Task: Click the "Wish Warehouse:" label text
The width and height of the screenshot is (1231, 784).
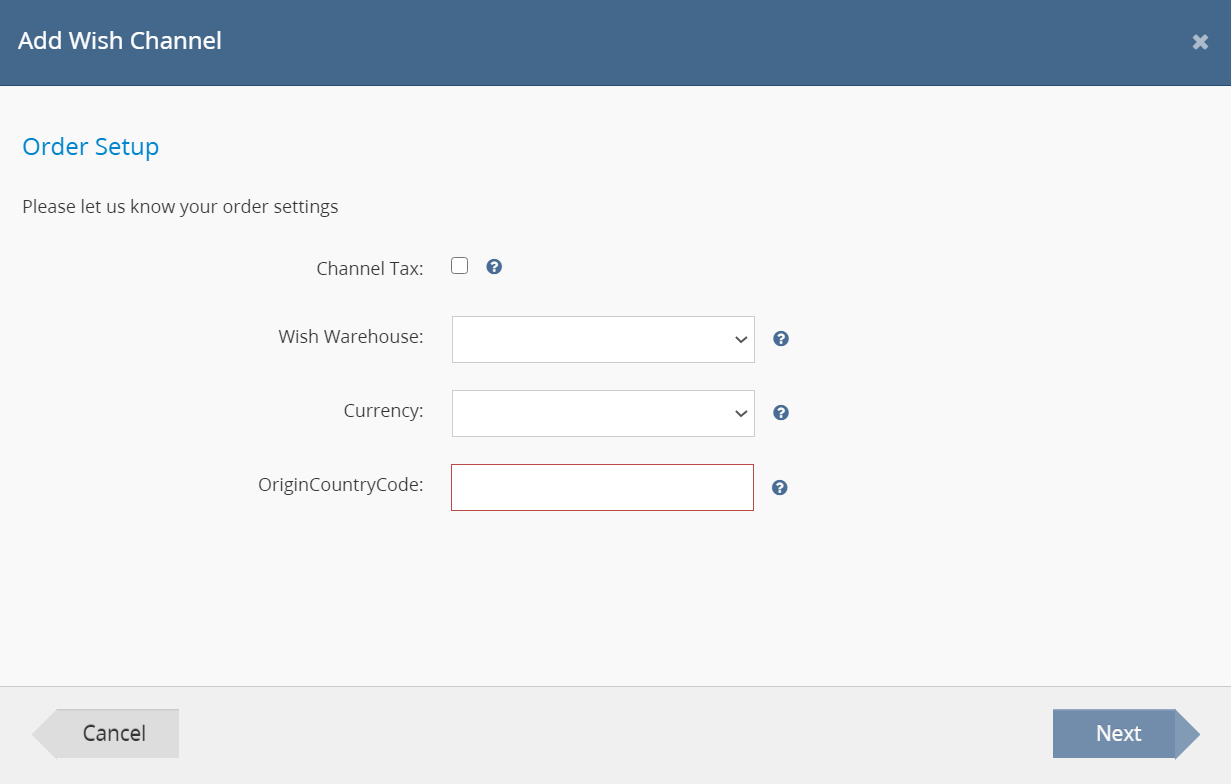Action: [350, 337]
